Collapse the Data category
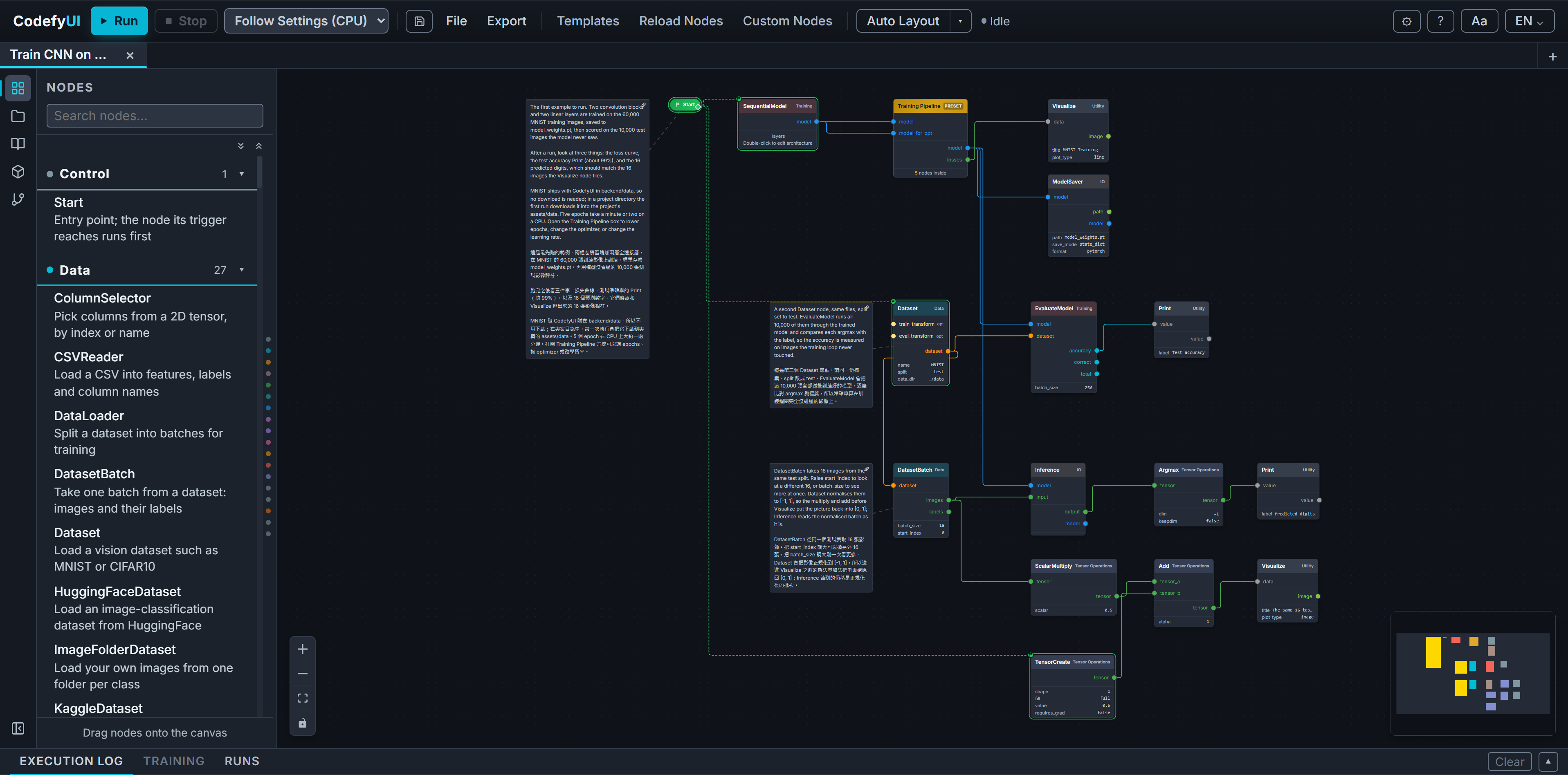The image size is (1568, 775). [x=147, y=270]
